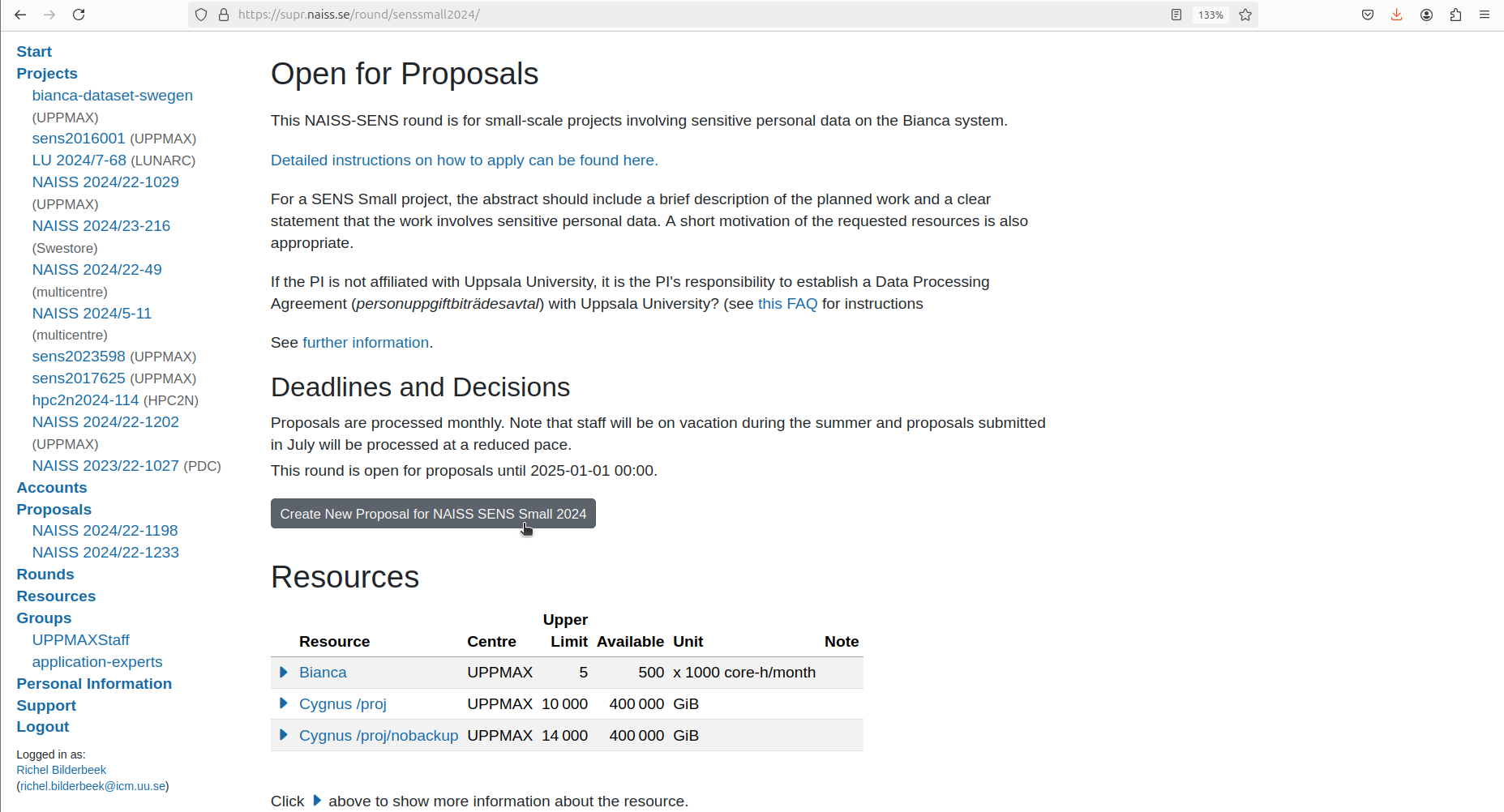Show details for Cygnus /proj/nobackup
Viewport: 1504px width, 812px height.
[x=283, y=735]
